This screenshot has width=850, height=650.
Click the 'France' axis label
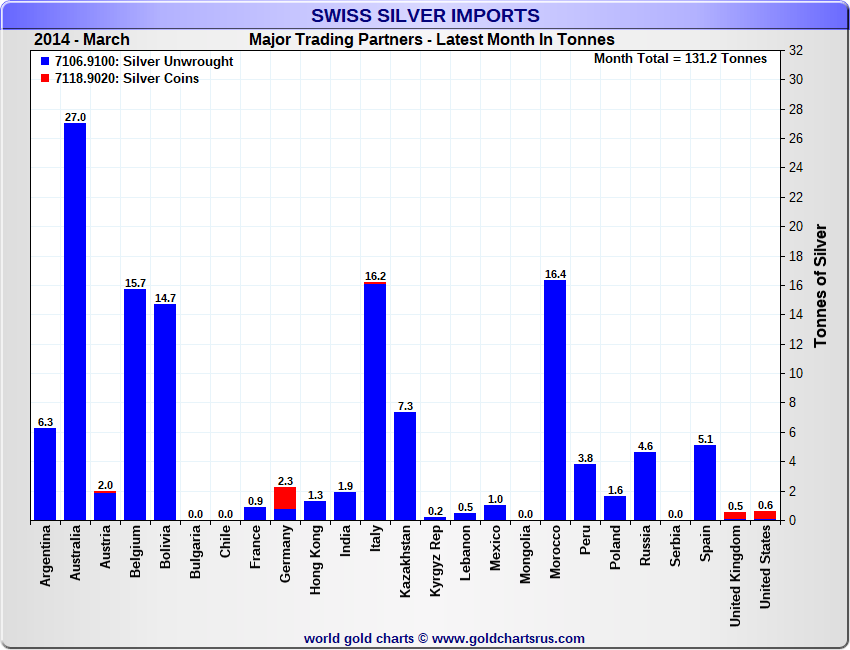click(255, 547)
